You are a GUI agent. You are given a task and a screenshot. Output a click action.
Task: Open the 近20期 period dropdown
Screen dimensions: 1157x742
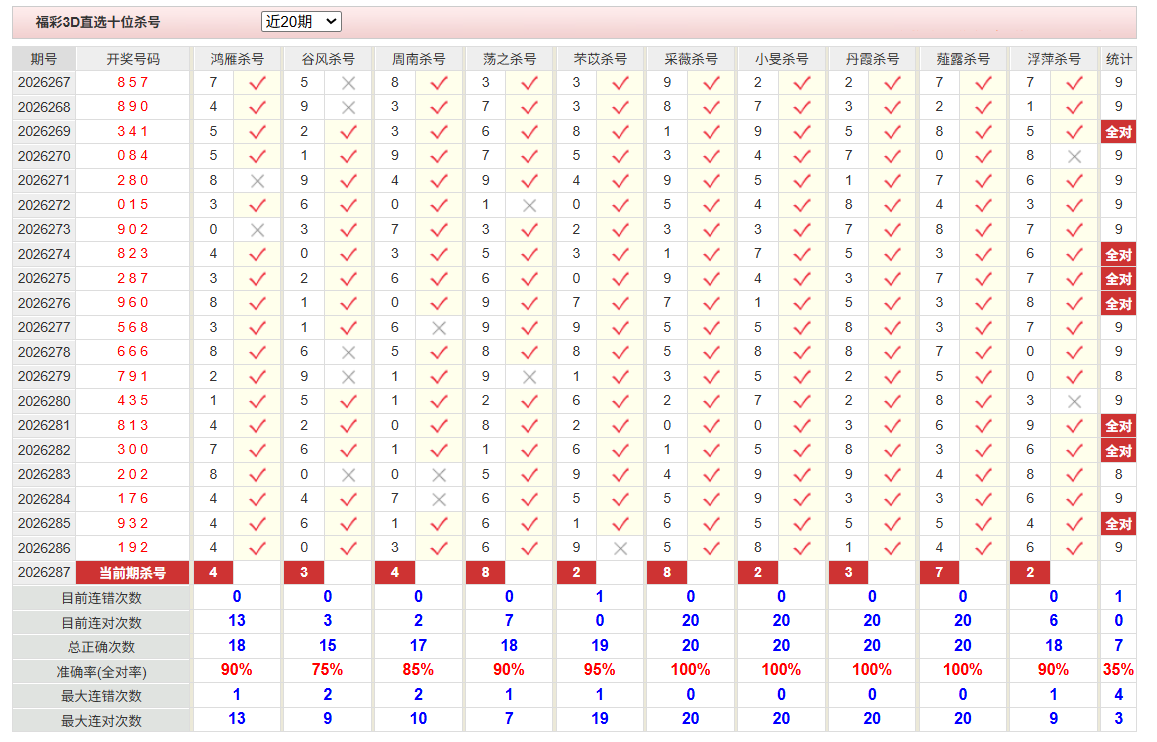click(x=301, y=22)
